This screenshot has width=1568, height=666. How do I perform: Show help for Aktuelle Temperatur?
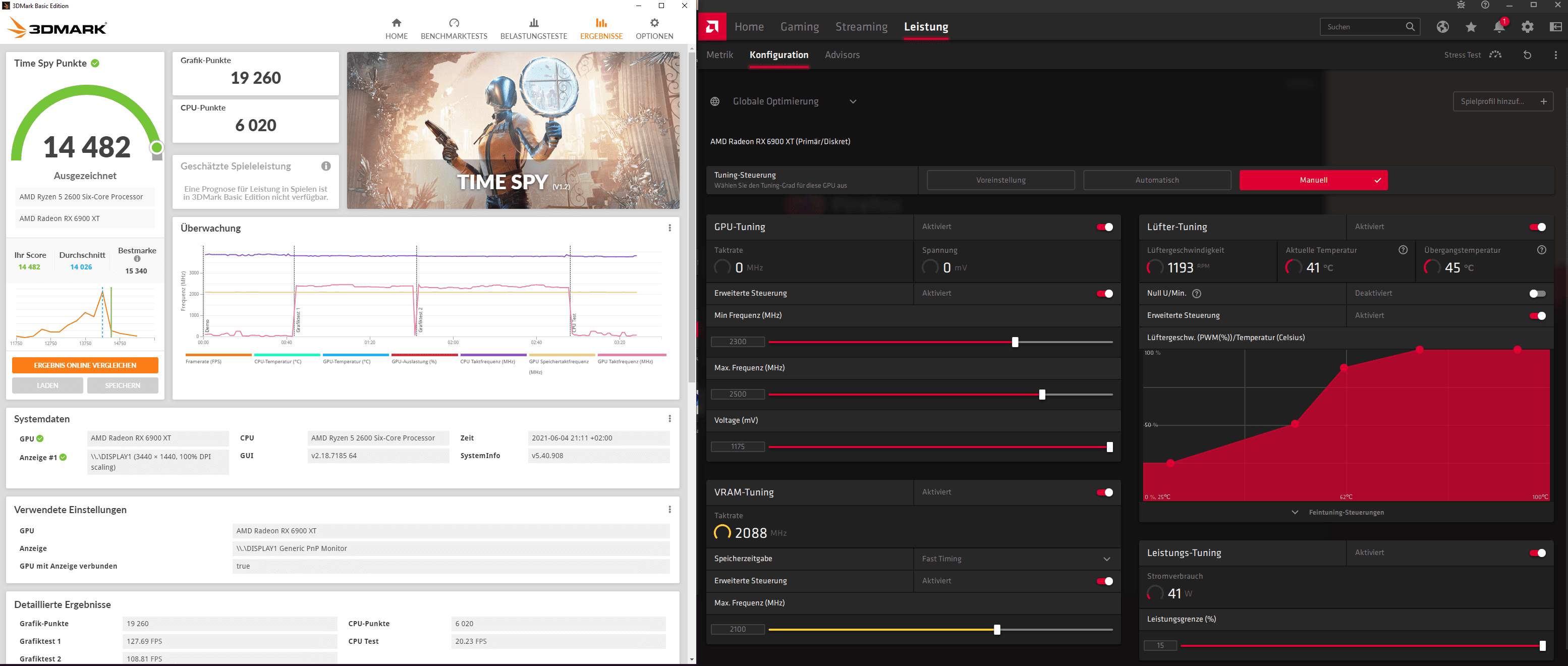coord(1403,250)
